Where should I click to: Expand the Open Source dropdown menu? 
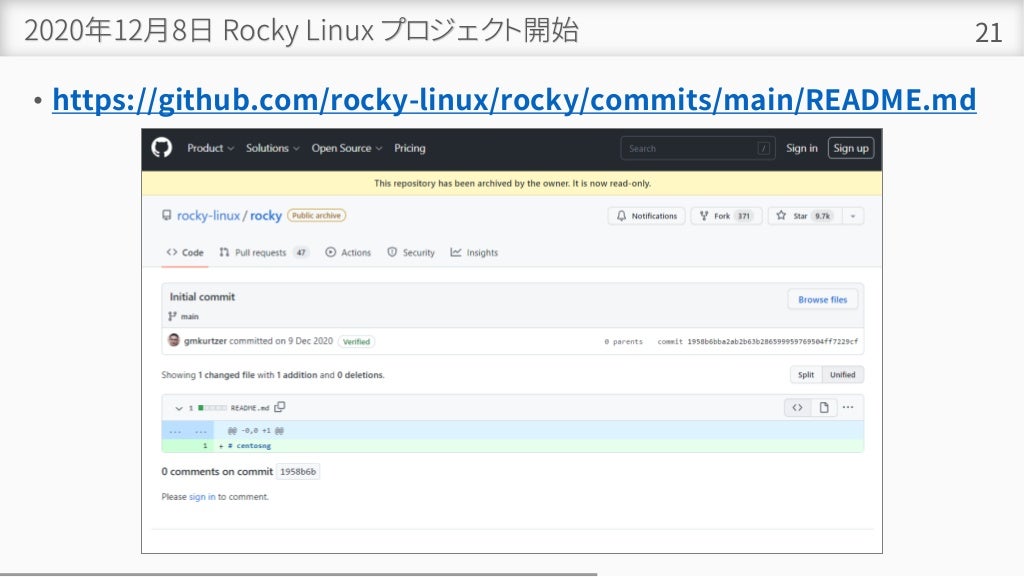point(347,148)
